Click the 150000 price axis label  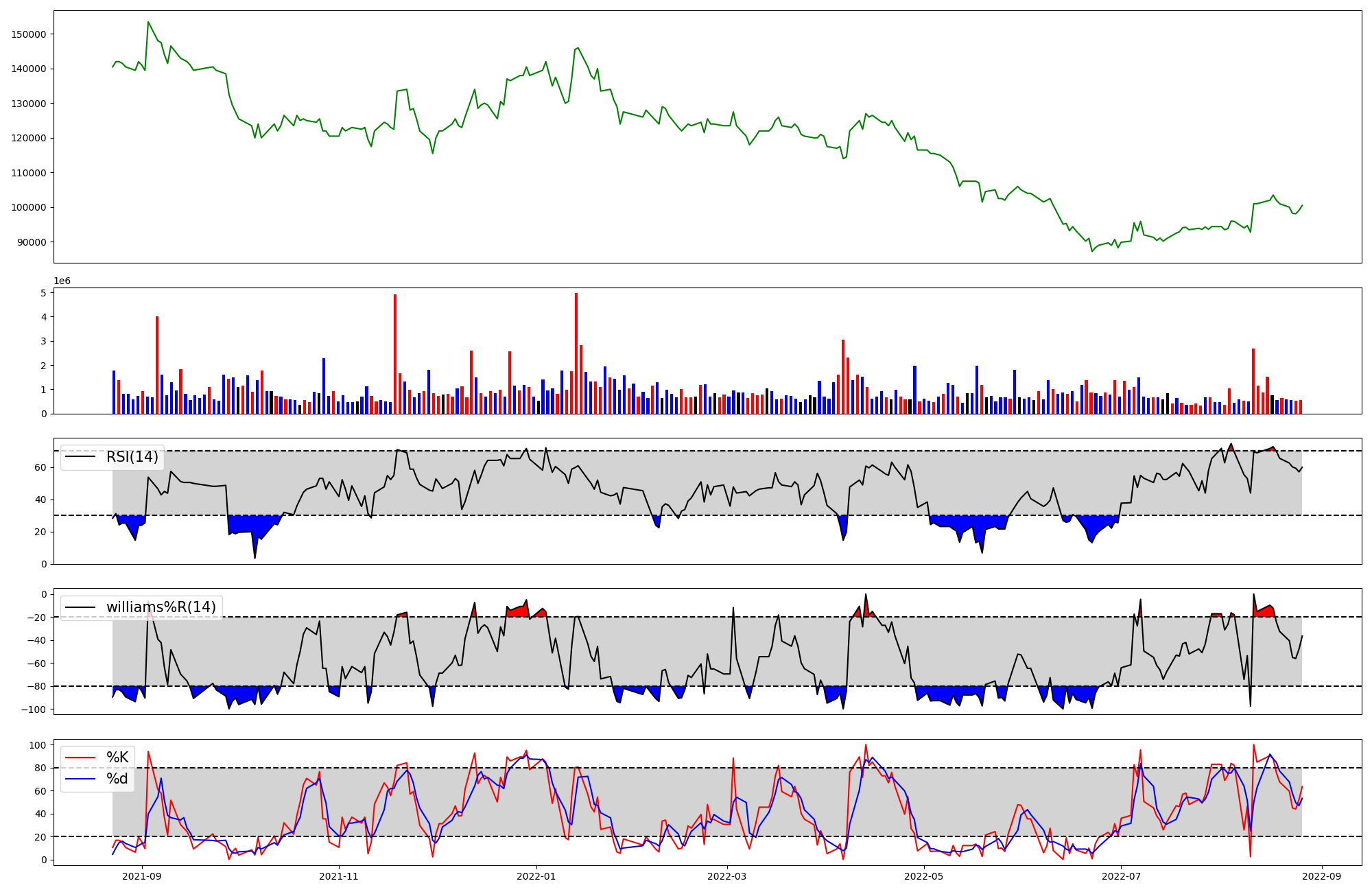point(29,34)
